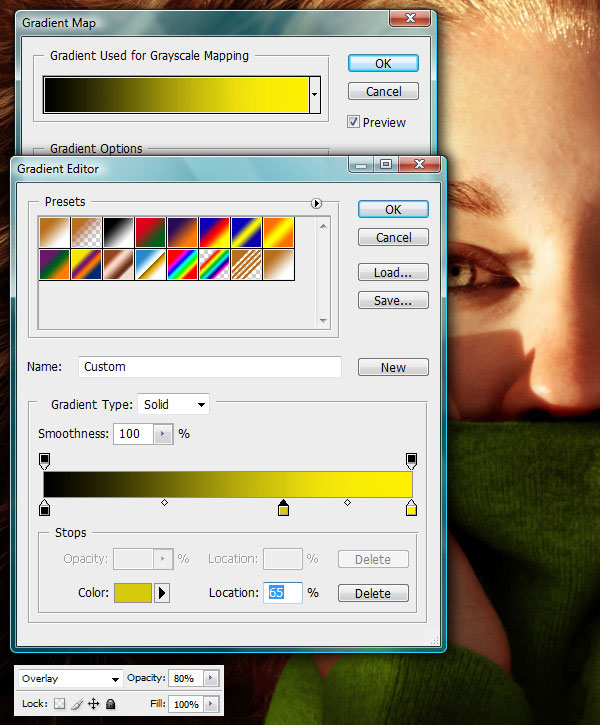The height and width of the screenshot is (725, 600).
Task: Click the New gradient button
Action: (393, 367)
